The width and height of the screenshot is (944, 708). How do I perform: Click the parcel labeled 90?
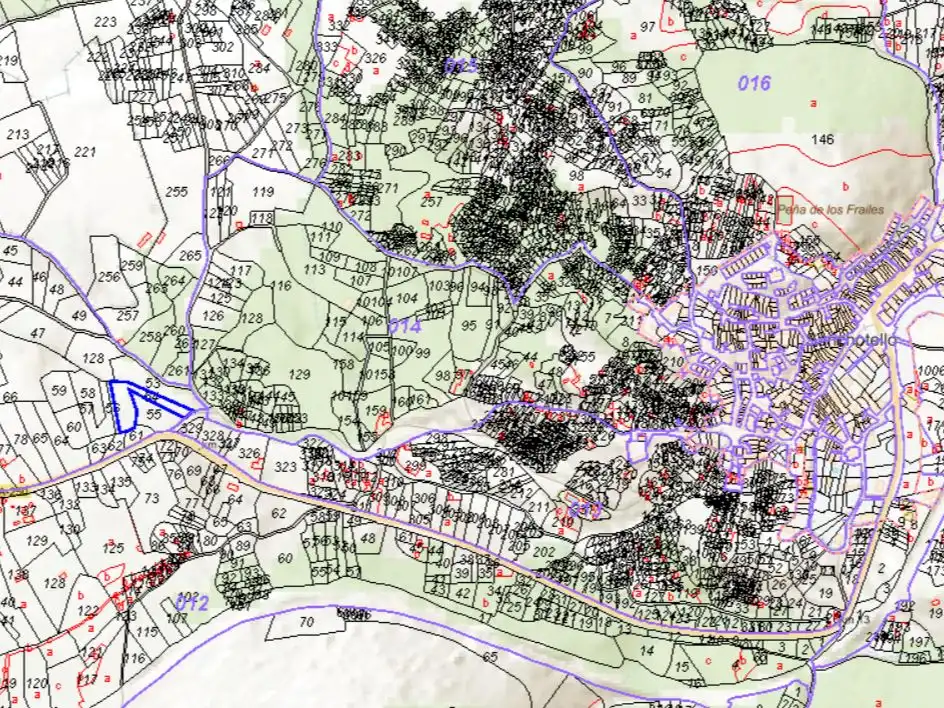(x=585, y=73)
